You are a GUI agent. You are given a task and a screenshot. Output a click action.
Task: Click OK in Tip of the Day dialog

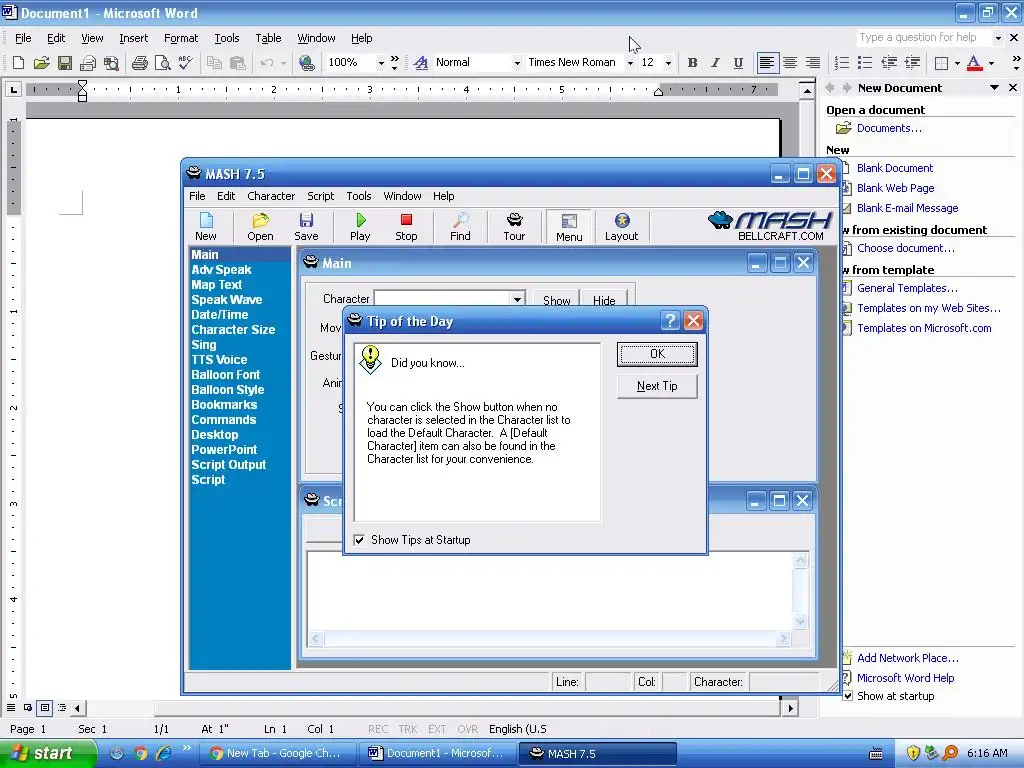(x=657, y=354)
